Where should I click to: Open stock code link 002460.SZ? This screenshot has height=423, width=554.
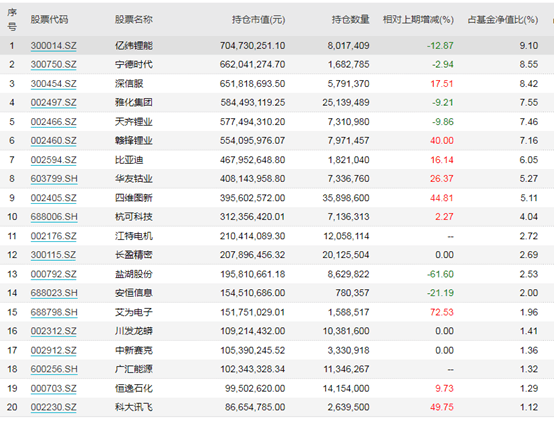point(53,141)
